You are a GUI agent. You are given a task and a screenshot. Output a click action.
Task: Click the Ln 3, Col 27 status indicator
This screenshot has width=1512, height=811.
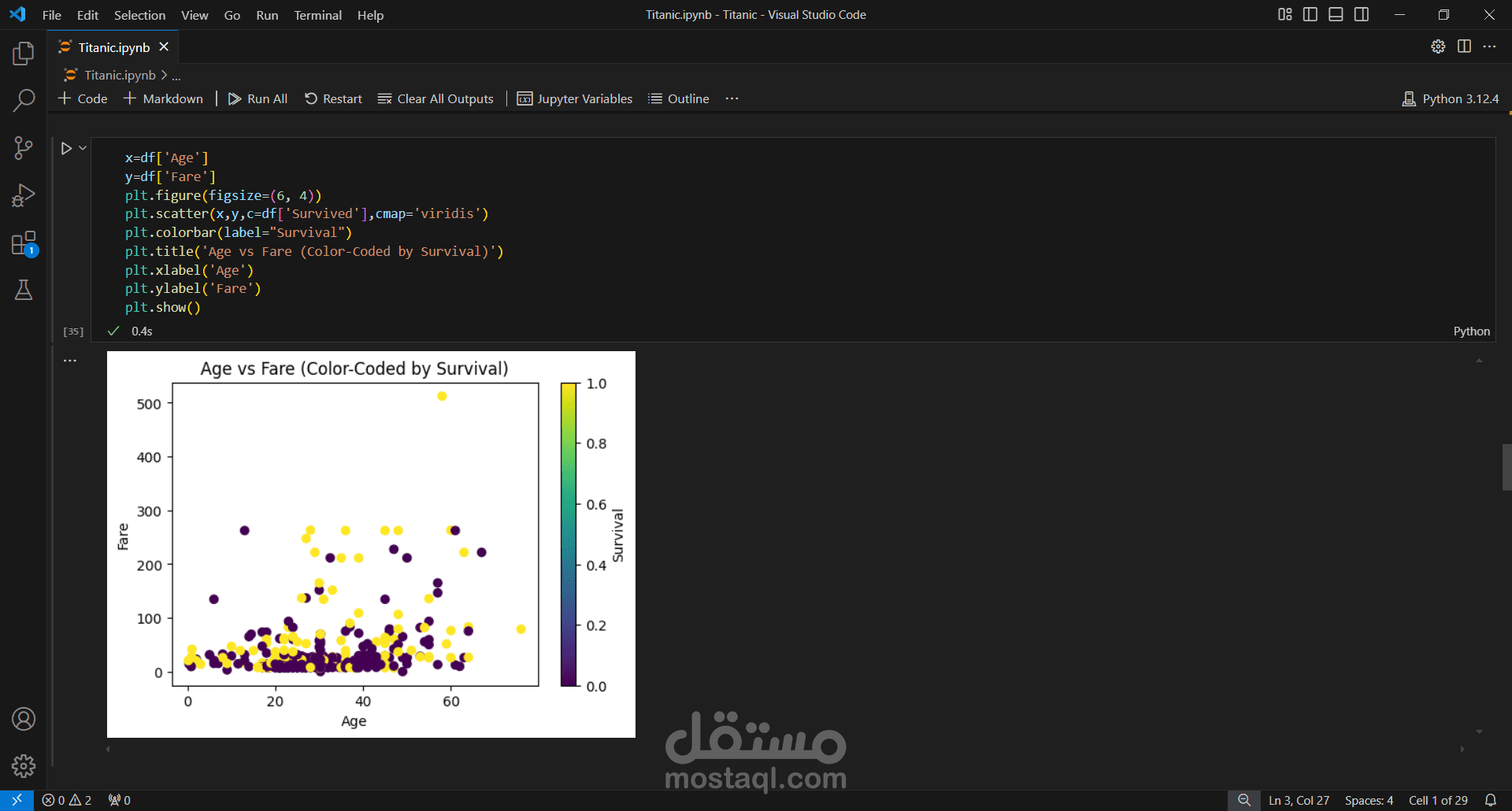(x=1299, y=800)
